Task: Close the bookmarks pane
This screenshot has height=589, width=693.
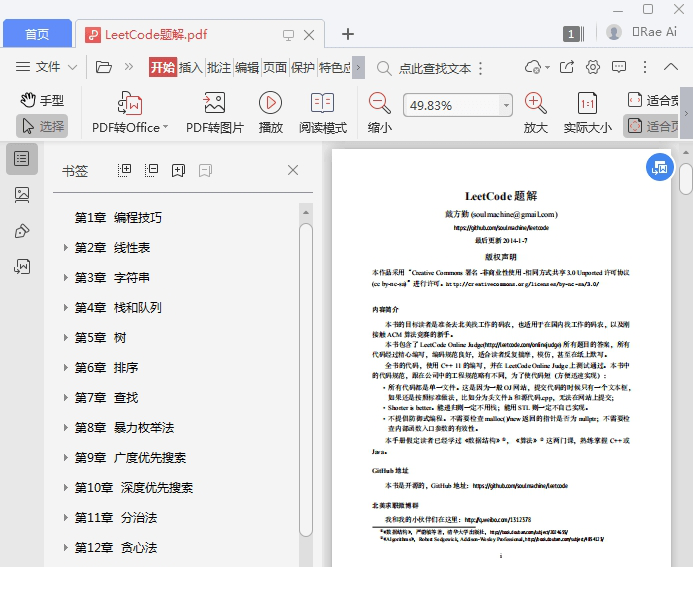Action: [293, 170]
